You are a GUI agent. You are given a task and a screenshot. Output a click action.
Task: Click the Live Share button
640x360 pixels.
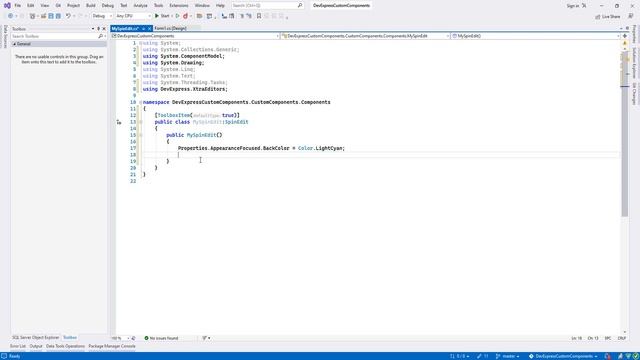click(607, 16)
